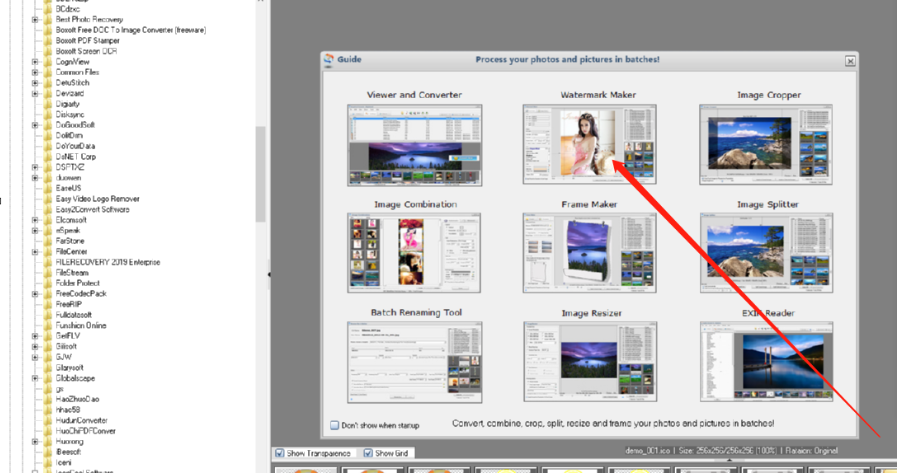Check Don't show when startup
Image resolution: width=898 pixels, height=475 pixels.
coord(335,425)
